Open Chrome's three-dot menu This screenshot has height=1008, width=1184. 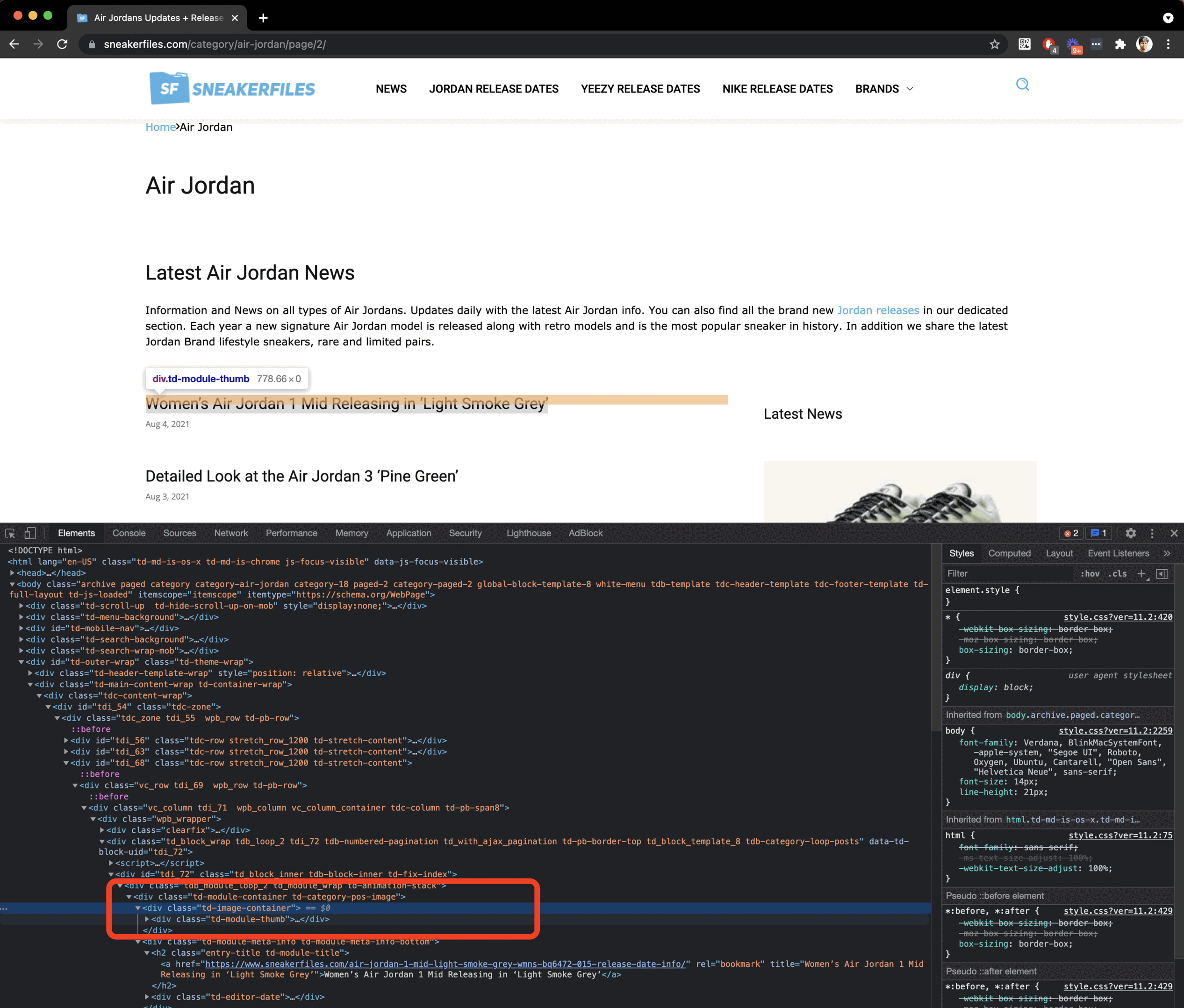coord(1168,44)
